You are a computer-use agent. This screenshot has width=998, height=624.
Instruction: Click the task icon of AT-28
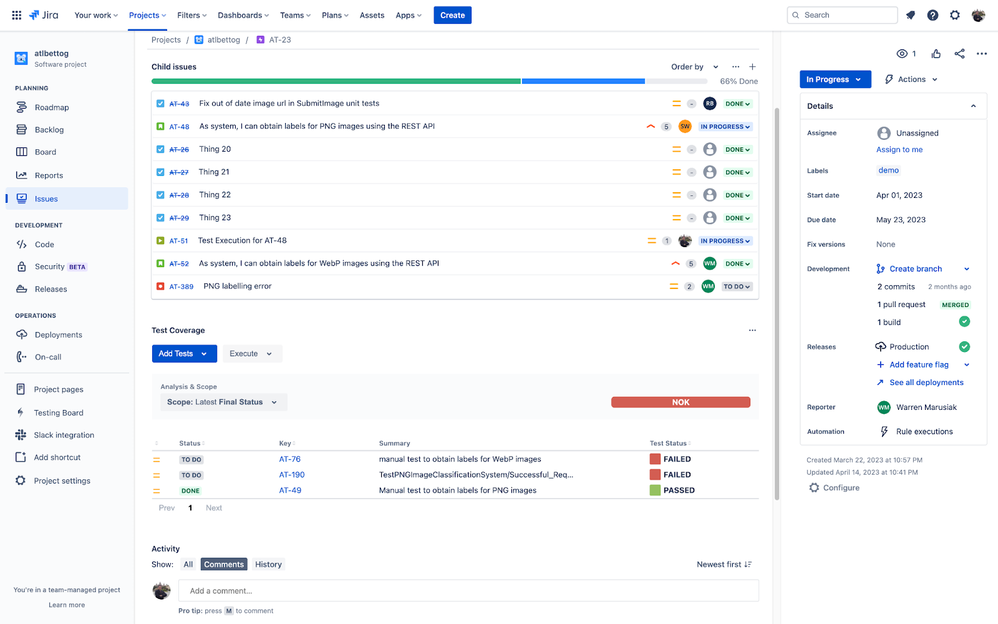click(160, 195)
